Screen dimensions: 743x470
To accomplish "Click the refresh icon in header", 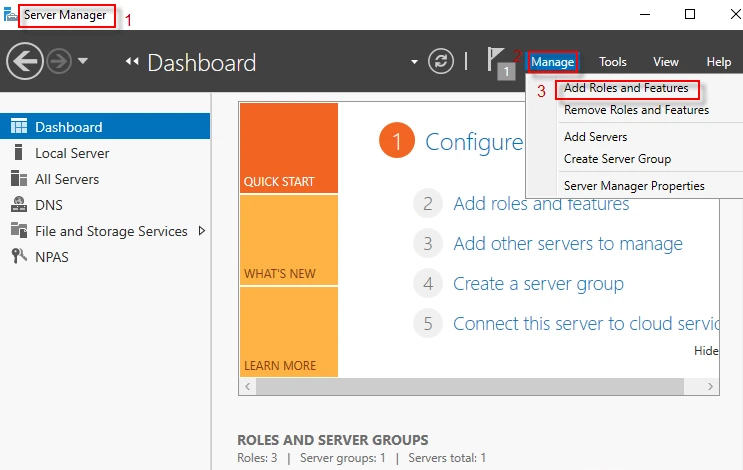I will (x=441, y=62).
